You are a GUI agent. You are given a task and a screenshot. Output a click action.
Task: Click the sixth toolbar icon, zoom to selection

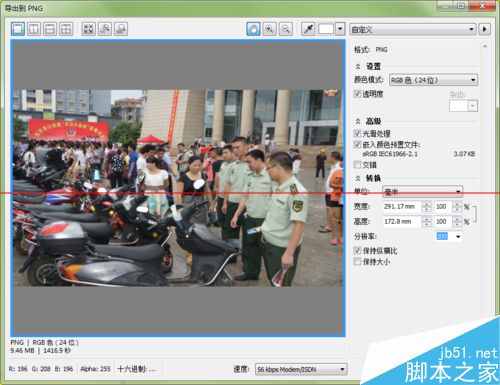(105, 29)
